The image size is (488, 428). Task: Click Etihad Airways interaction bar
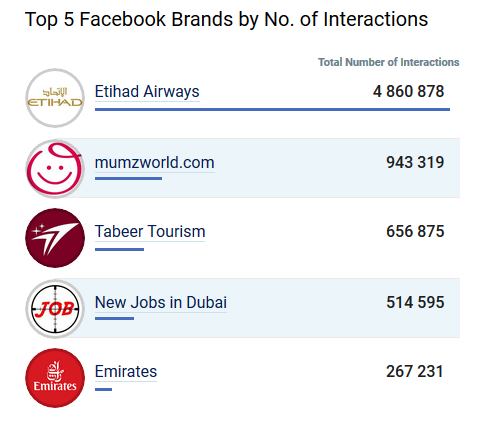click(272, 109)
